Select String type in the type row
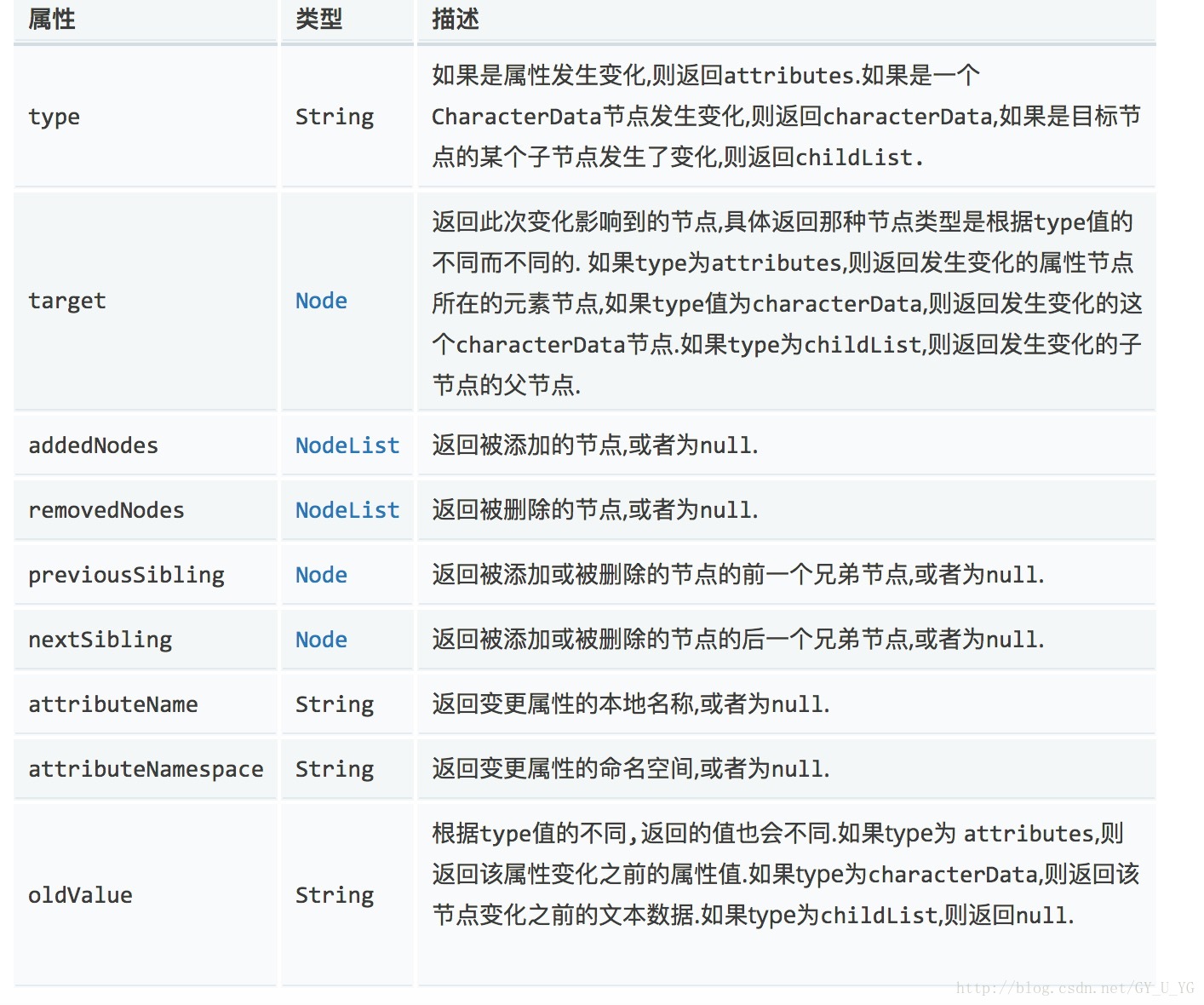This screenshot has width=1204, height=1005. coord(335,117)
